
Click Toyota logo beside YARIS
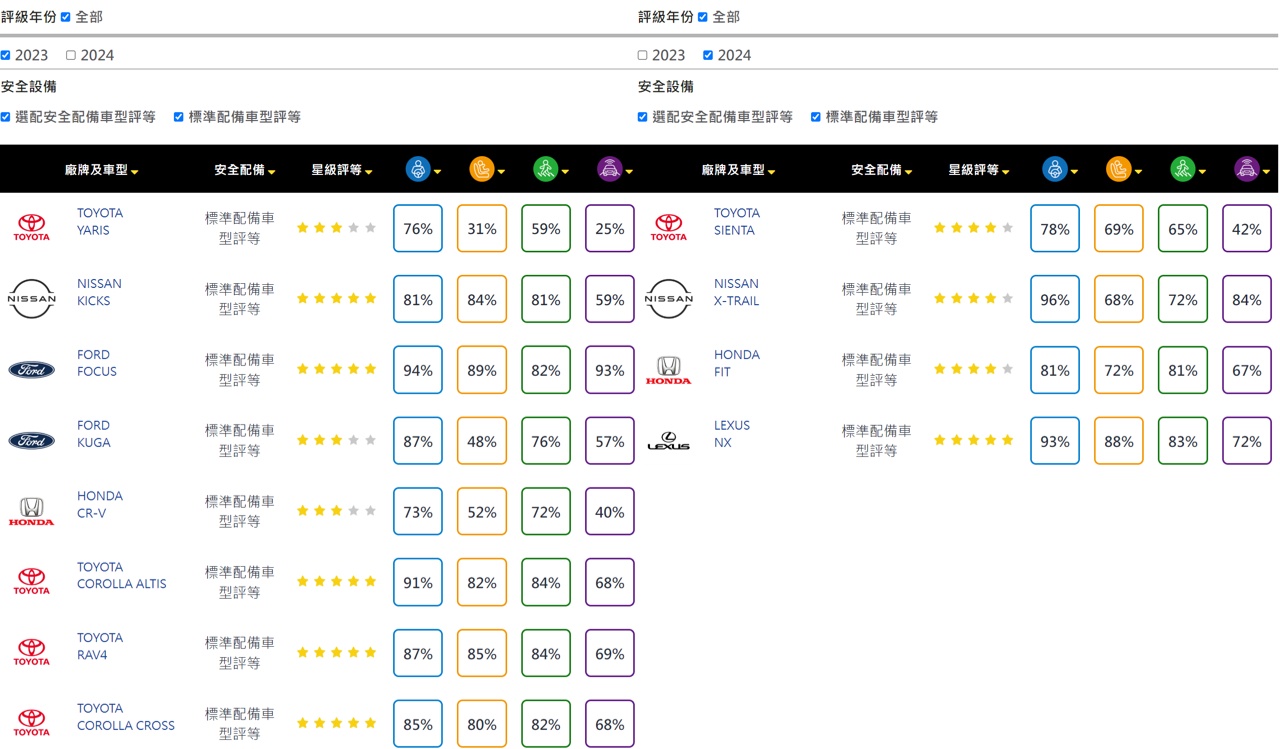(31, 228)
